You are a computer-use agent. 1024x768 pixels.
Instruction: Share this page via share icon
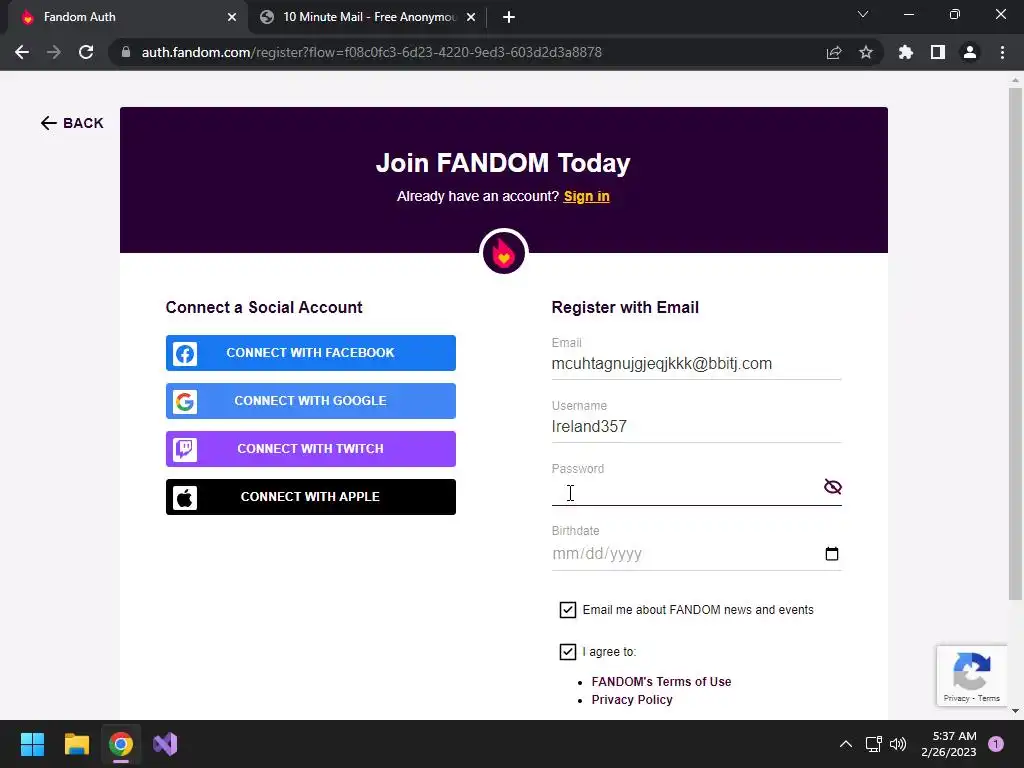point(834,53)
